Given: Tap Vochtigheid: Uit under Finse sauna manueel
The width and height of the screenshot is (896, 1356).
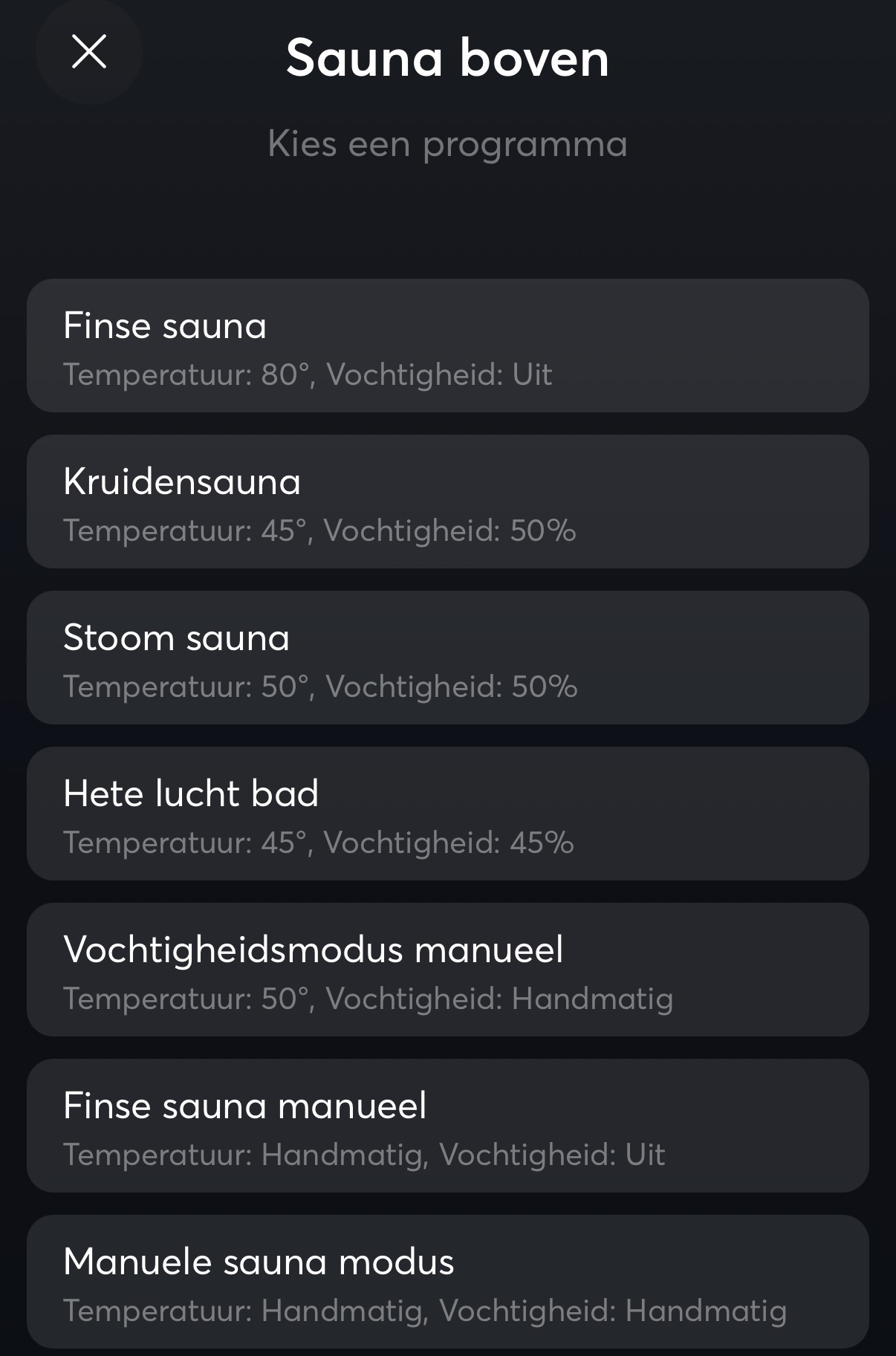Looking at the screenshot, I should 552,1155.
